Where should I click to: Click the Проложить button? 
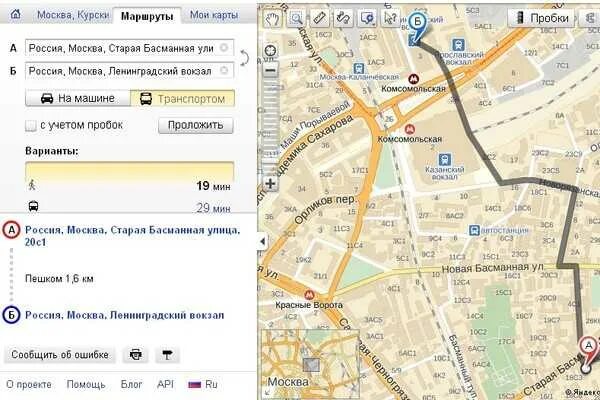pyautogui.click(x=196, y=125)
